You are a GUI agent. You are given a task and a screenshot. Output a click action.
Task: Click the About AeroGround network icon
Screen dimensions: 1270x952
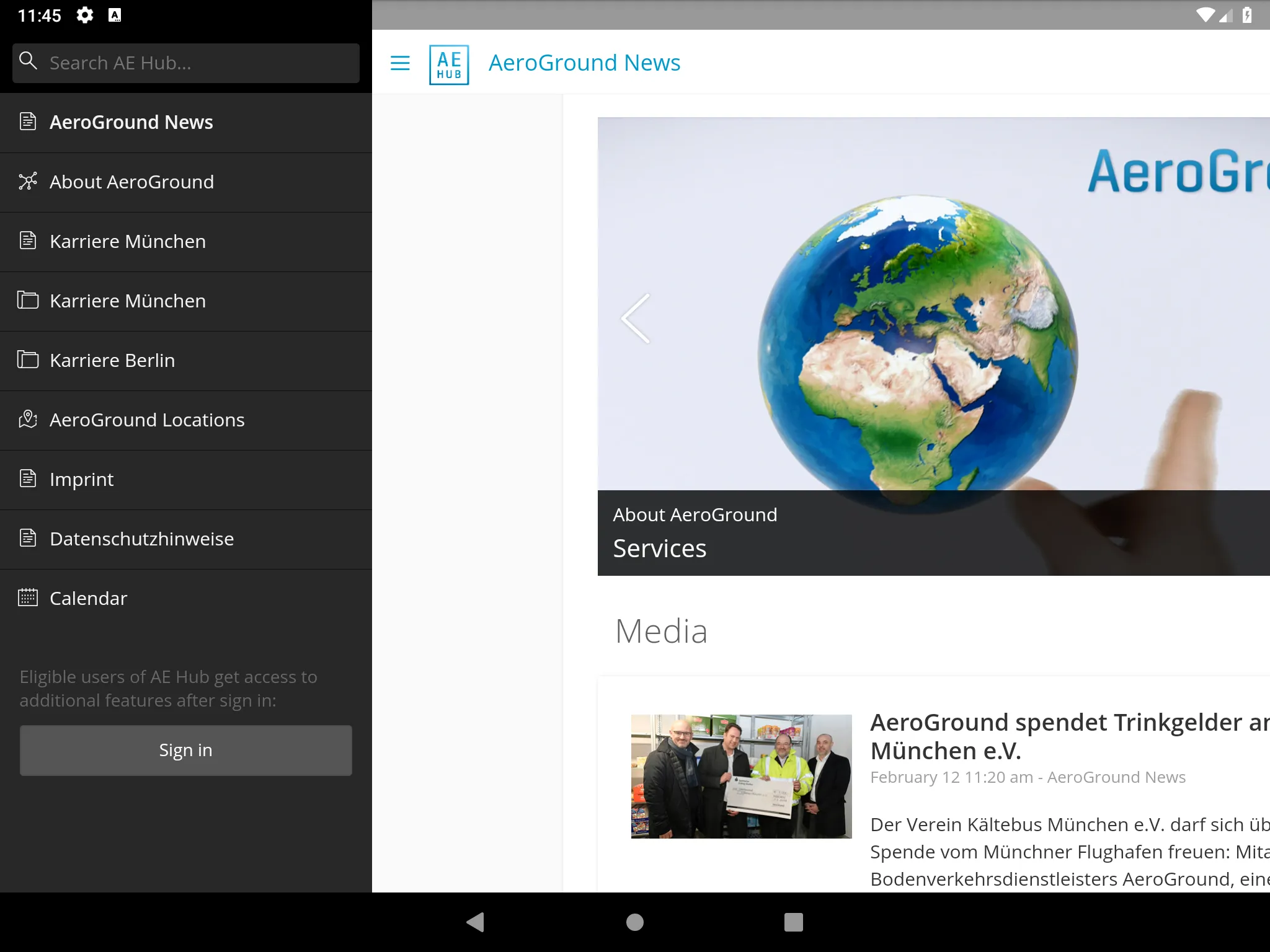click(28, 181)
